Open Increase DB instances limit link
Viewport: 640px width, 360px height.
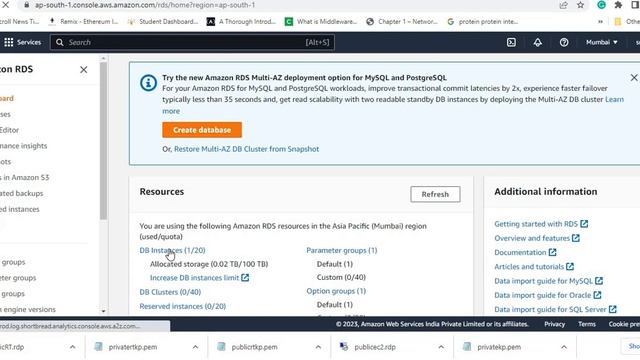tap(199, 278)
